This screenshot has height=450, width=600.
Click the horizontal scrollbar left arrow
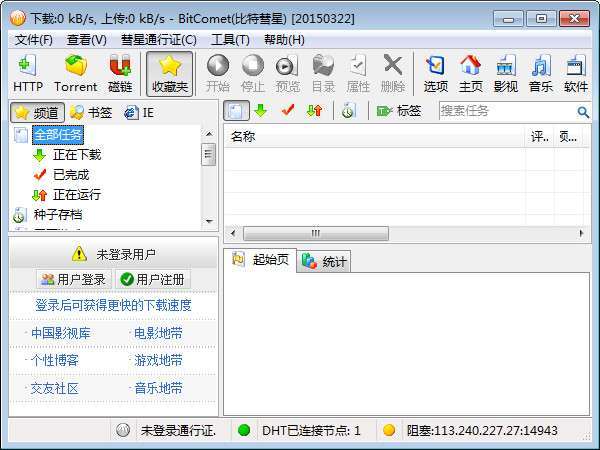point(233,233)
